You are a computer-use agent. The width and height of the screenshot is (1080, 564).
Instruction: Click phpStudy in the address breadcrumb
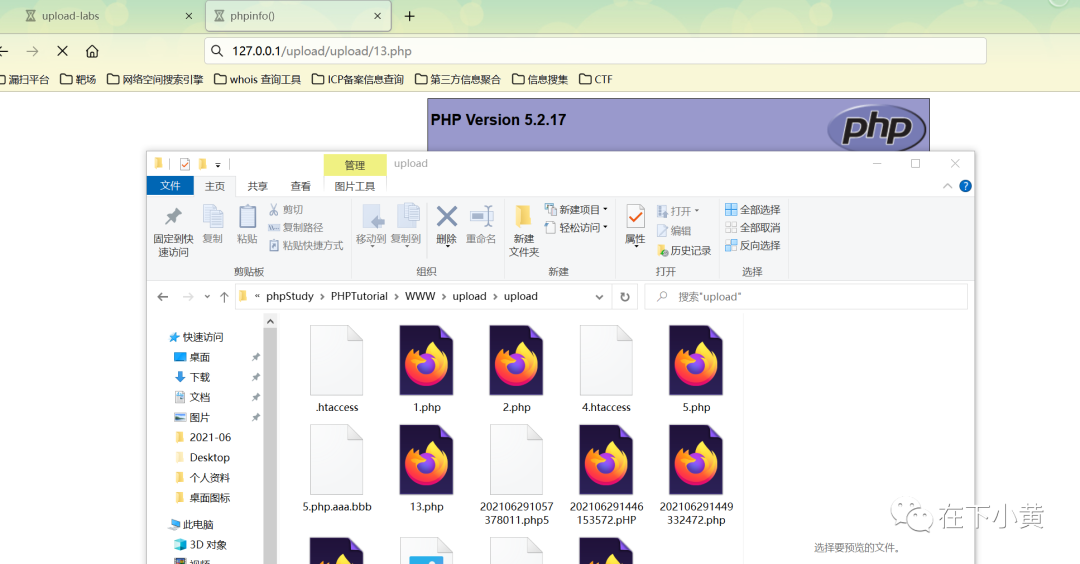pos(289,296)
